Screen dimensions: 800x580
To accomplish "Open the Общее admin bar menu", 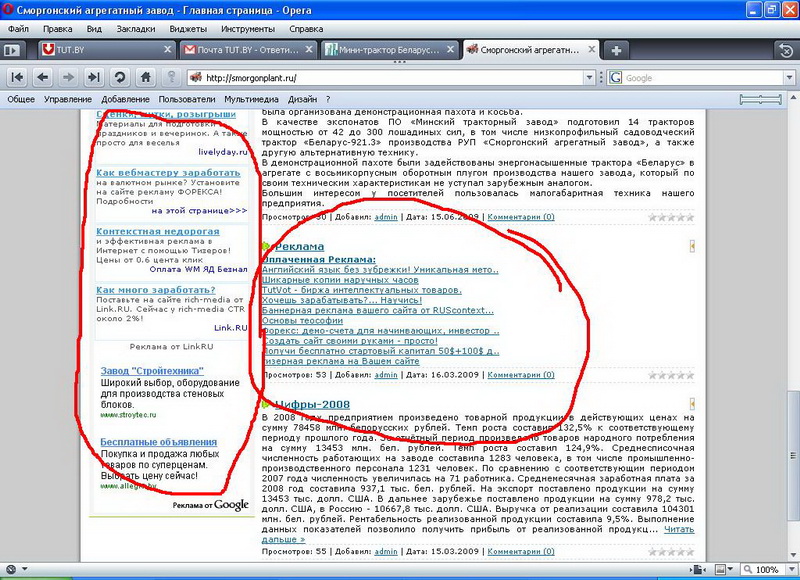I will pyautogui.click(x=21, y=99).
